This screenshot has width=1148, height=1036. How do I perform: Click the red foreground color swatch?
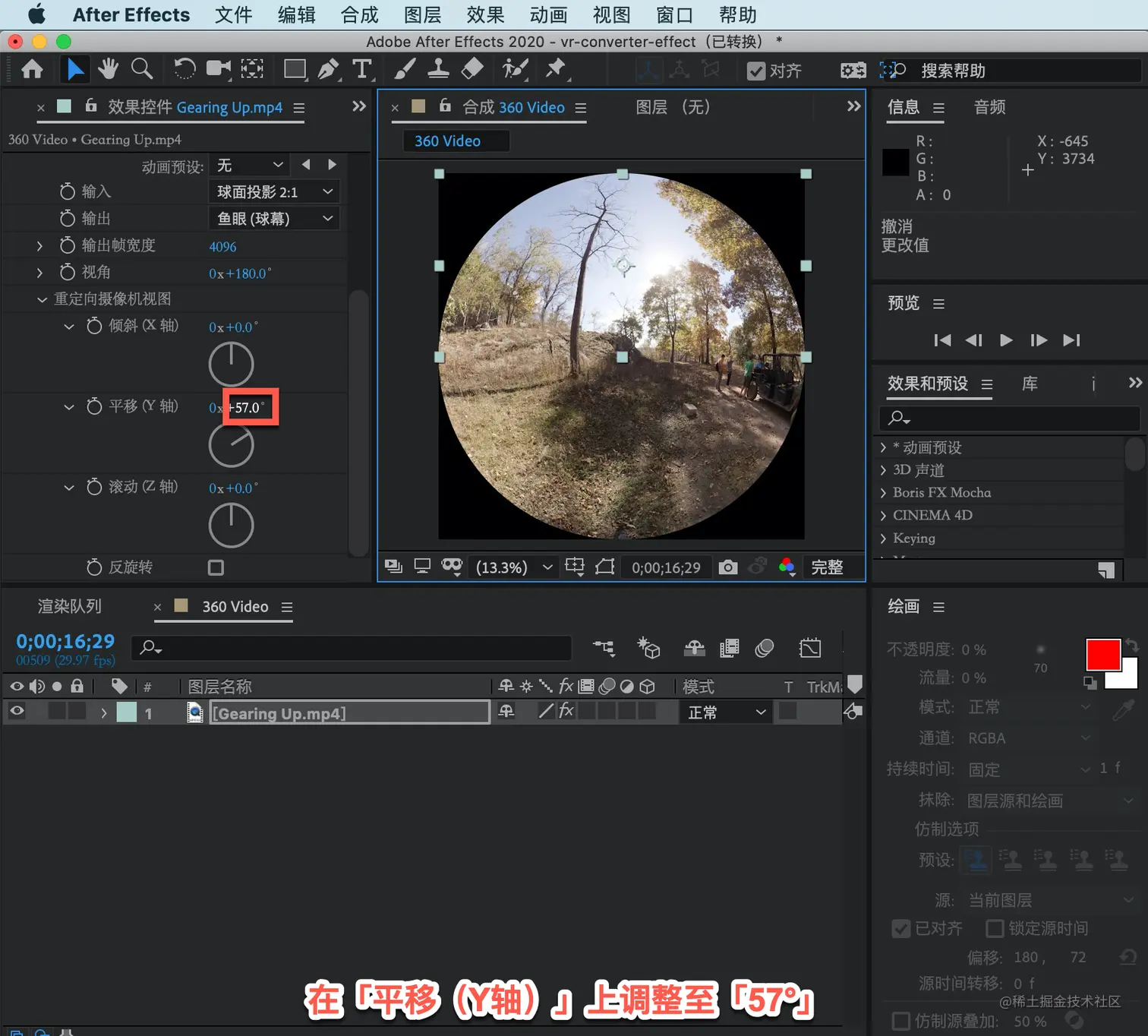[1103, 655]
